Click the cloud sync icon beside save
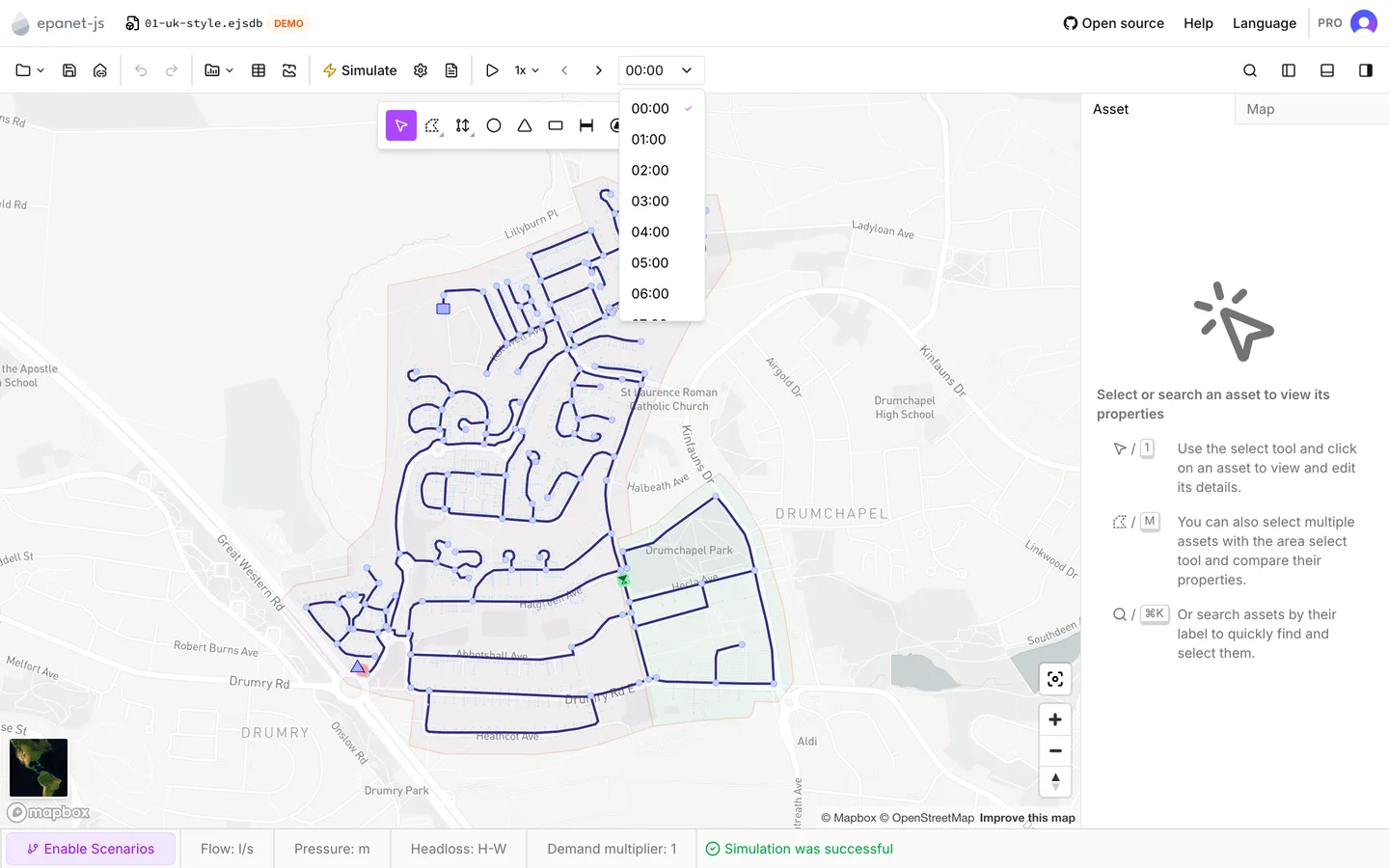This screenshot has width=1389, height=868. [100, 70]
